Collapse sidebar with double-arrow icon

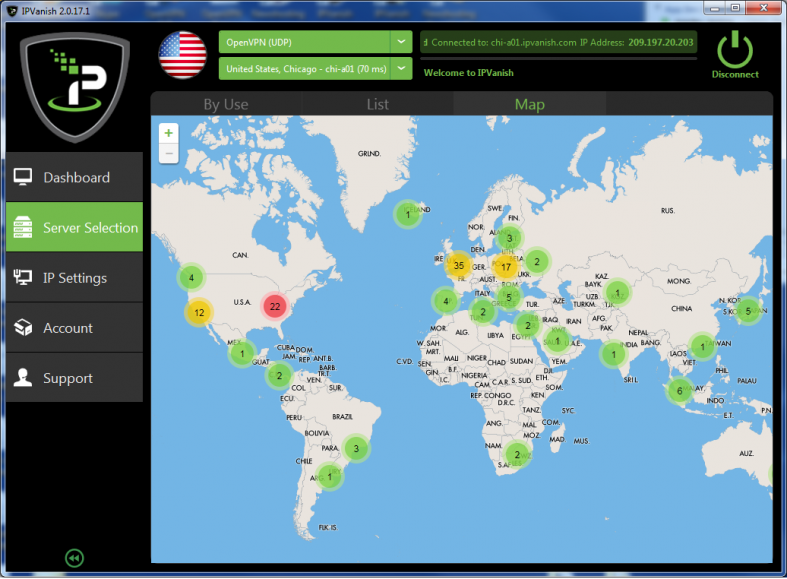coord(73,558)
